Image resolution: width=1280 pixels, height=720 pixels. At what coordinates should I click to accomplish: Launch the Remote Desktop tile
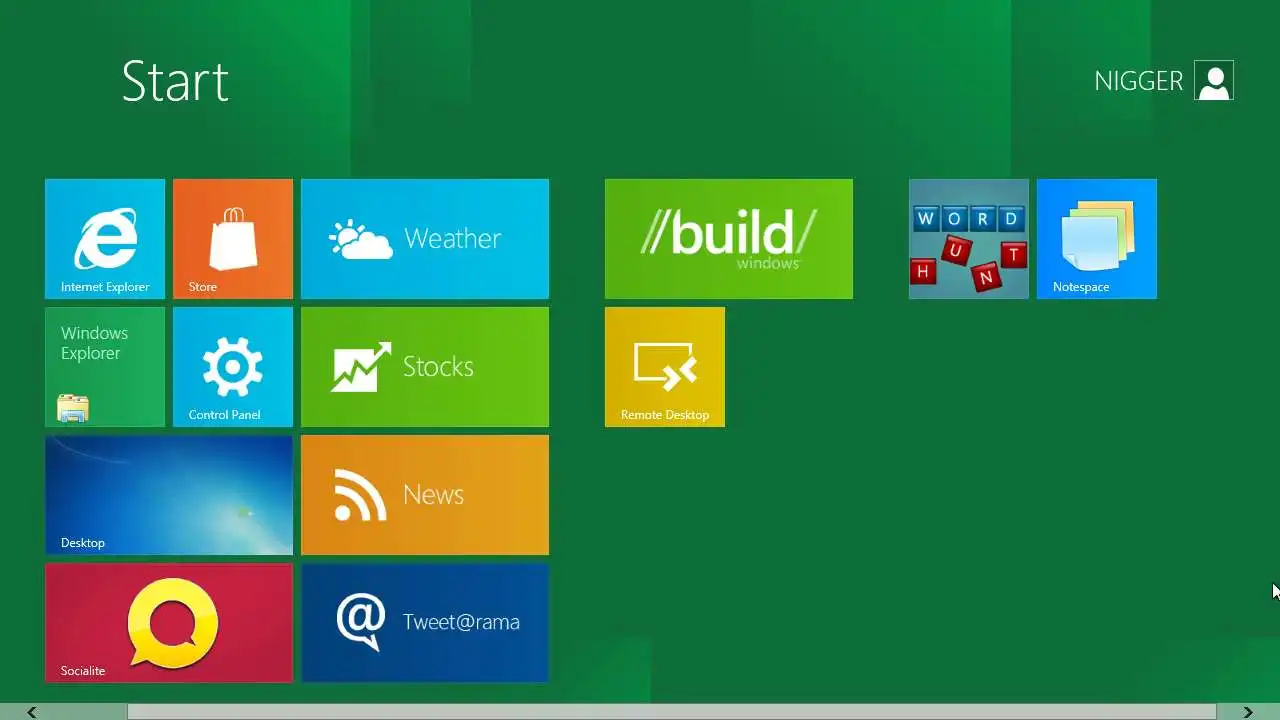coord(665,367)
